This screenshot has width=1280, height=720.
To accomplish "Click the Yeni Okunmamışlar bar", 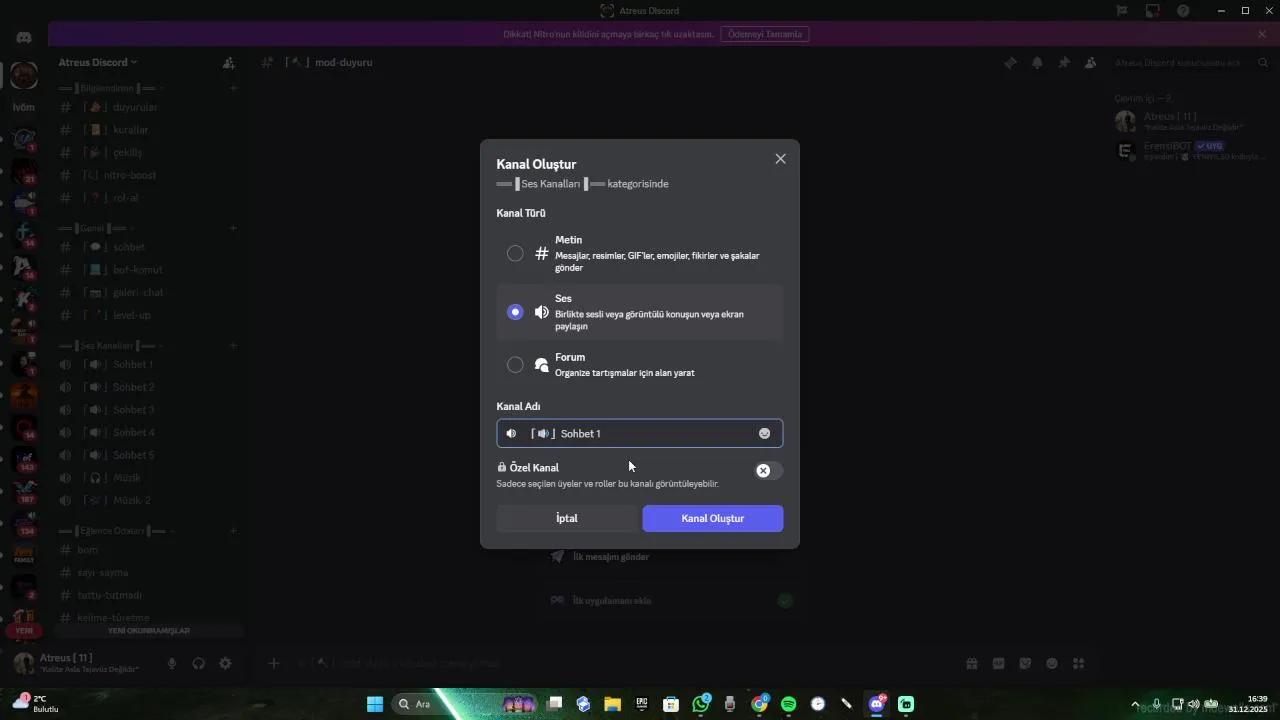I will point(148,631).
